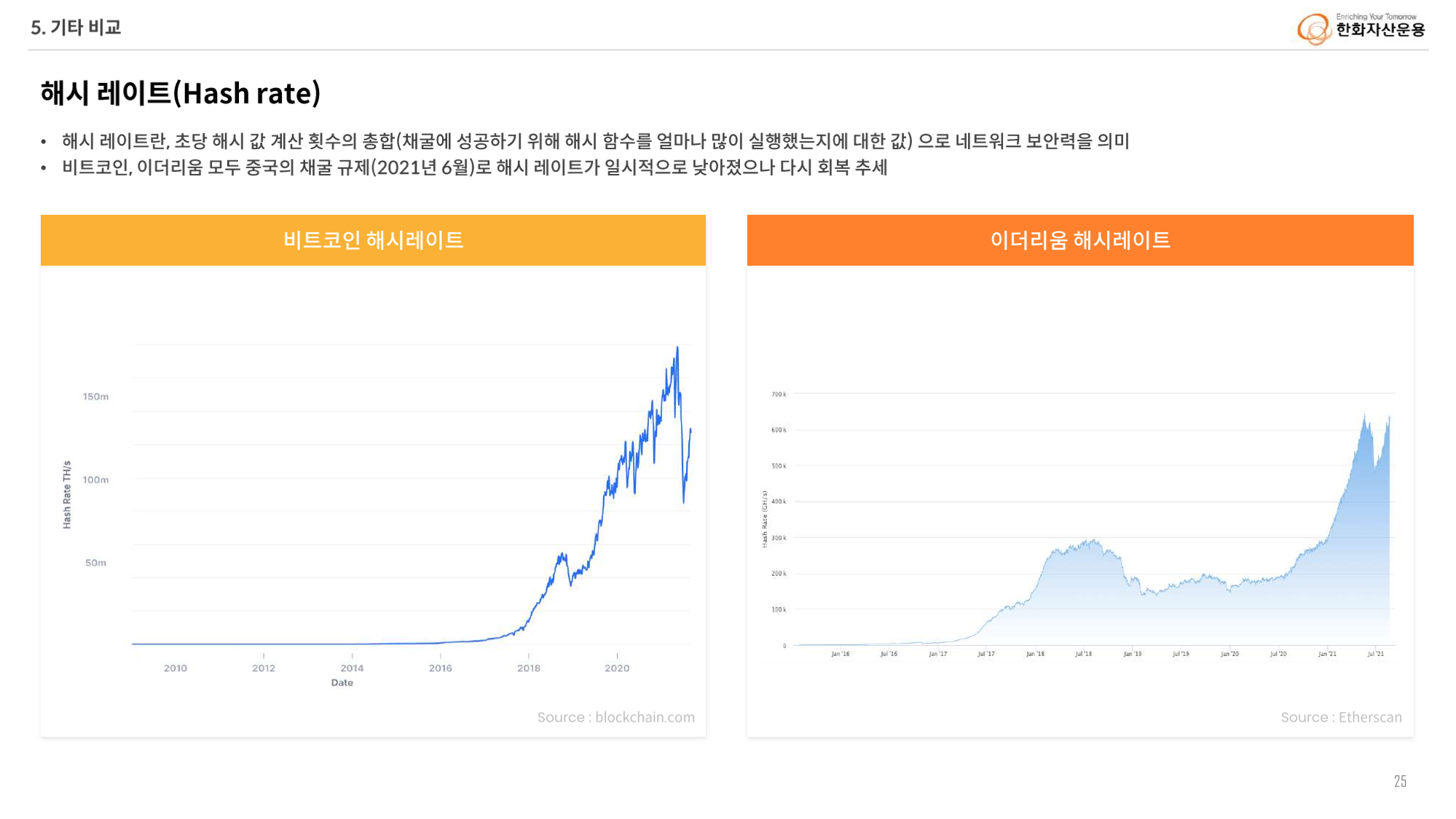The image size is (1456, 819).
Task: Click the "Jan '18" tick on Ethereum chart
Action: (1034, 654)
